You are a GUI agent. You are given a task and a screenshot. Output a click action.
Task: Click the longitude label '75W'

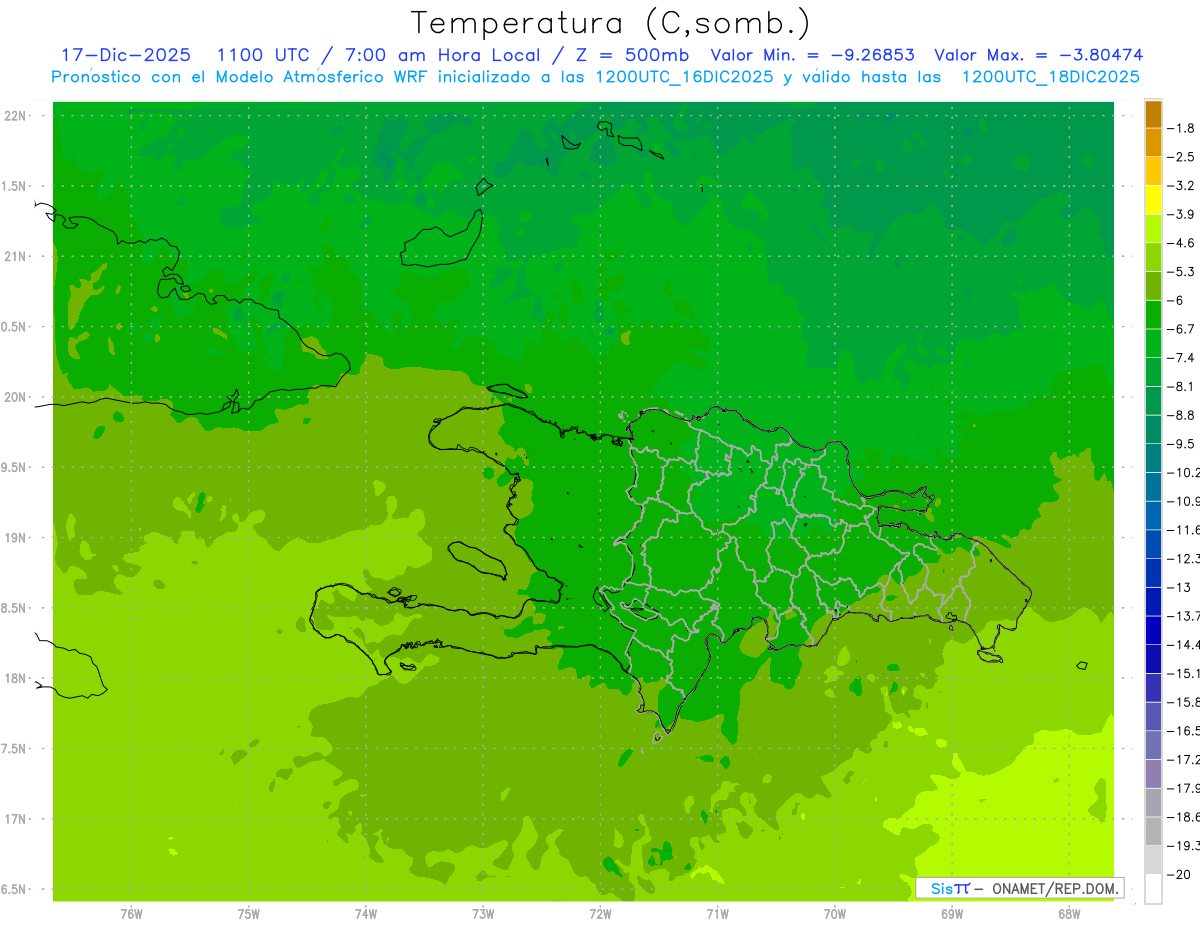coord(249,915)
